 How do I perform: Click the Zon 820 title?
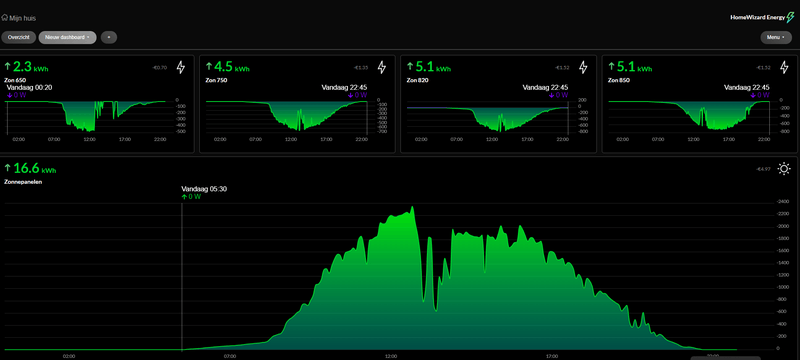[417, 80]
